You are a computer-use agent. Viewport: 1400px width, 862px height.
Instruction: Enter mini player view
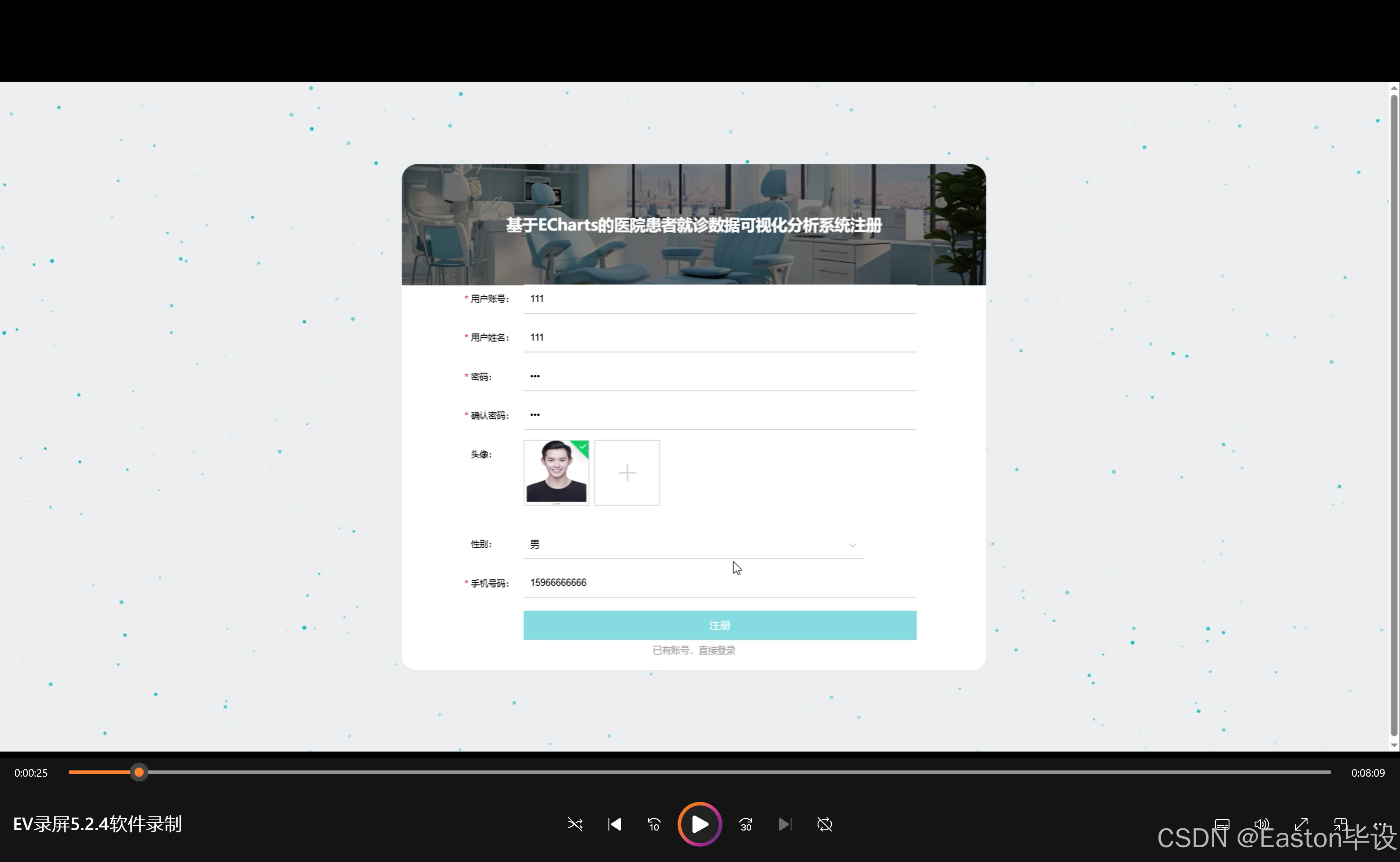tap(1341, 824)
